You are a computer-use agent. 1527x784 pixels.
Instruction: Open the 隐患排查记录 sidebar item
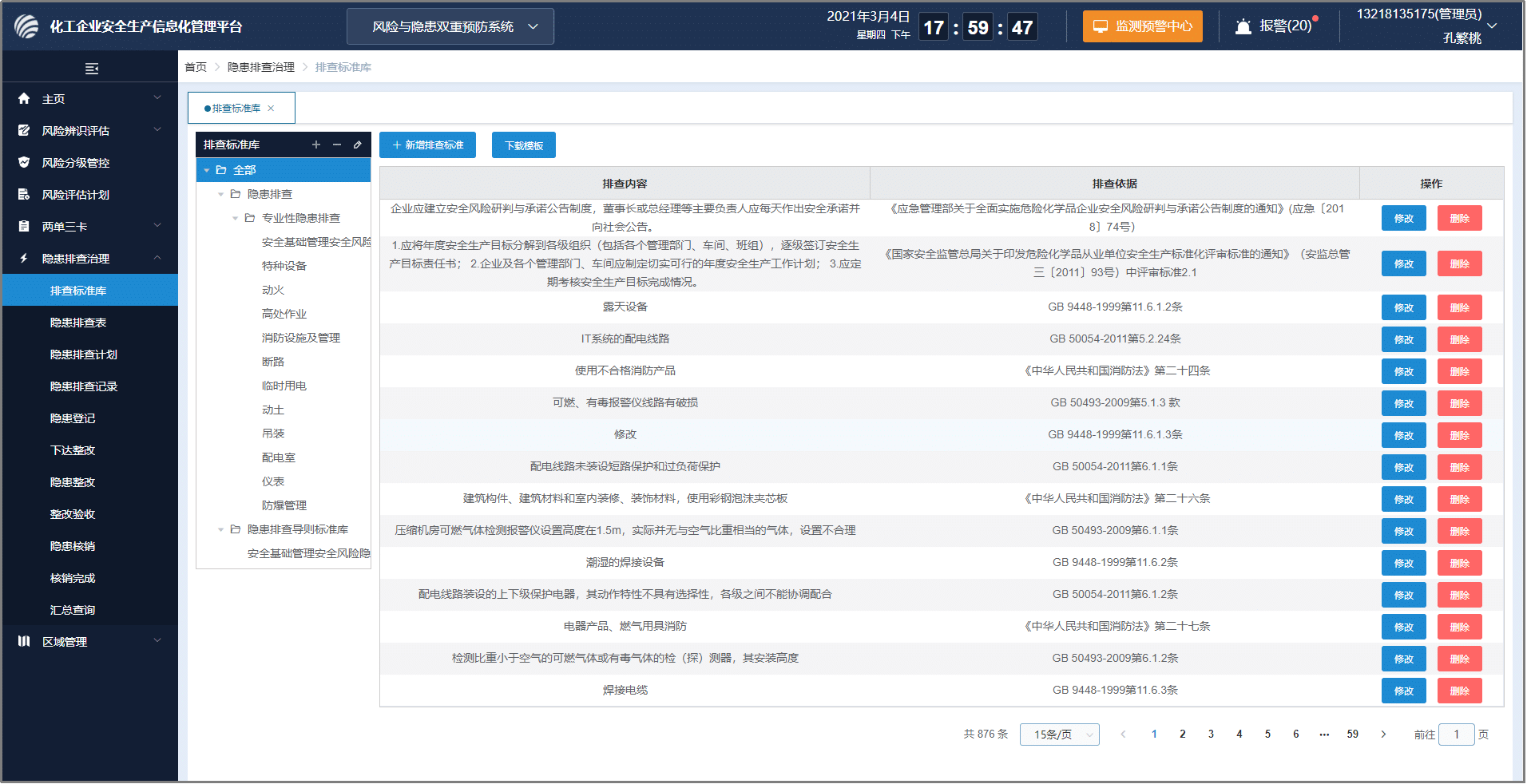[90, 386]
